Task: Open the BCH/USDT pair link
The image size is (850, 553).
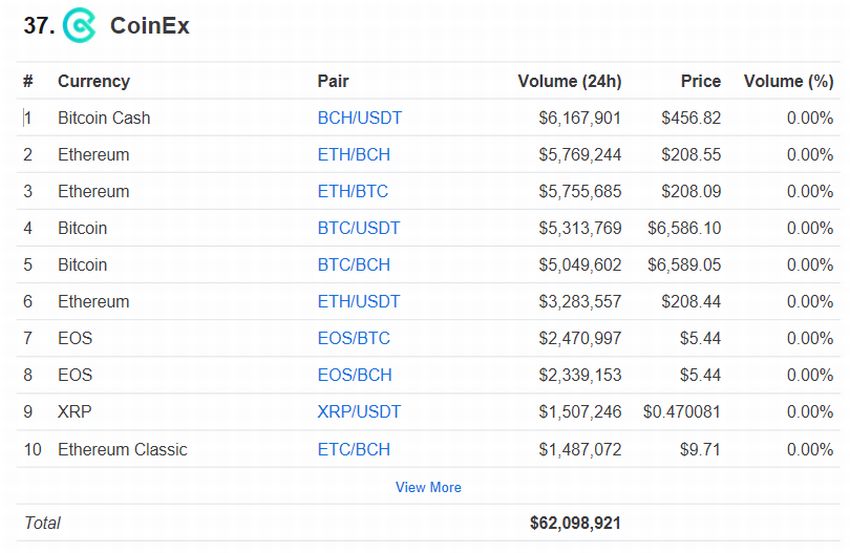Action: (x=359, y=118)
